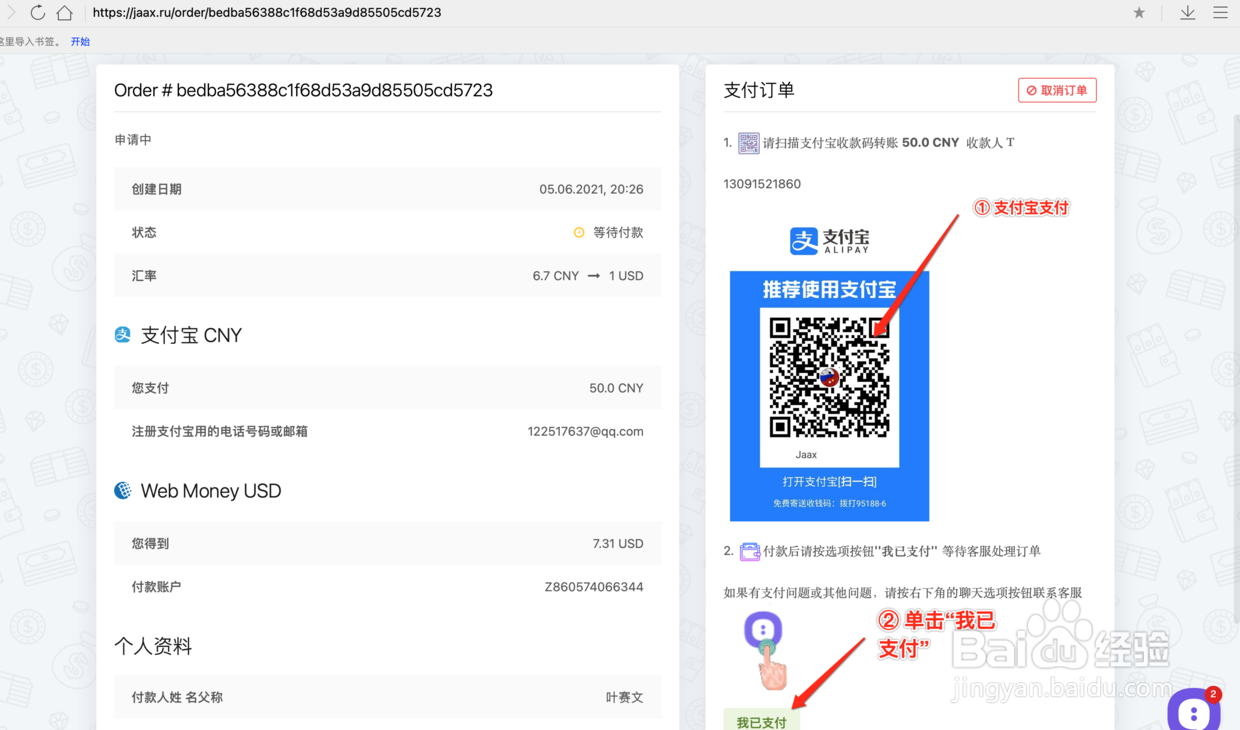Image resolution: width=1240 pixels, height=730 pixels.
Task: Click the forward navigation arrow
Action: pyautogui.click(x=11, y=13)
